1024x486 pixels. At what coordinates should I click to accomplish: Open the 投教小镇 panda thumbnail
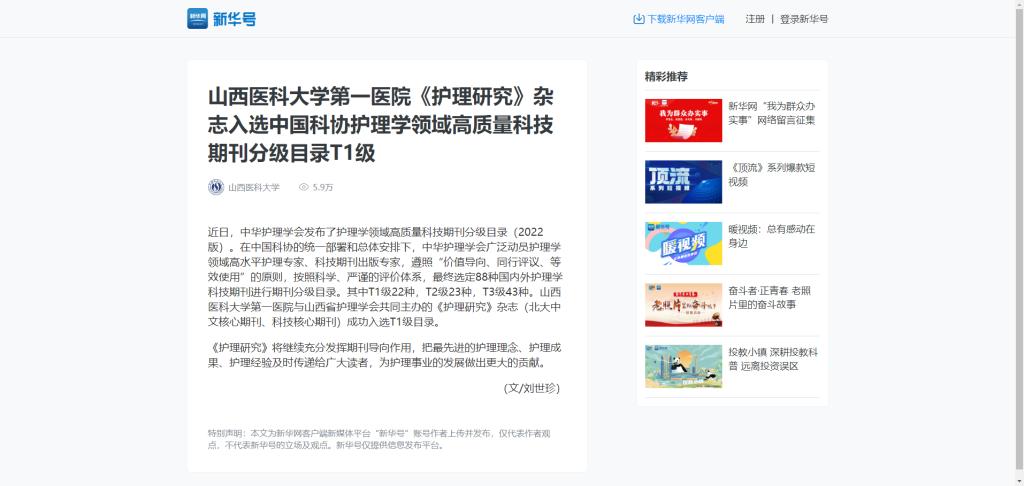point(683,366)
